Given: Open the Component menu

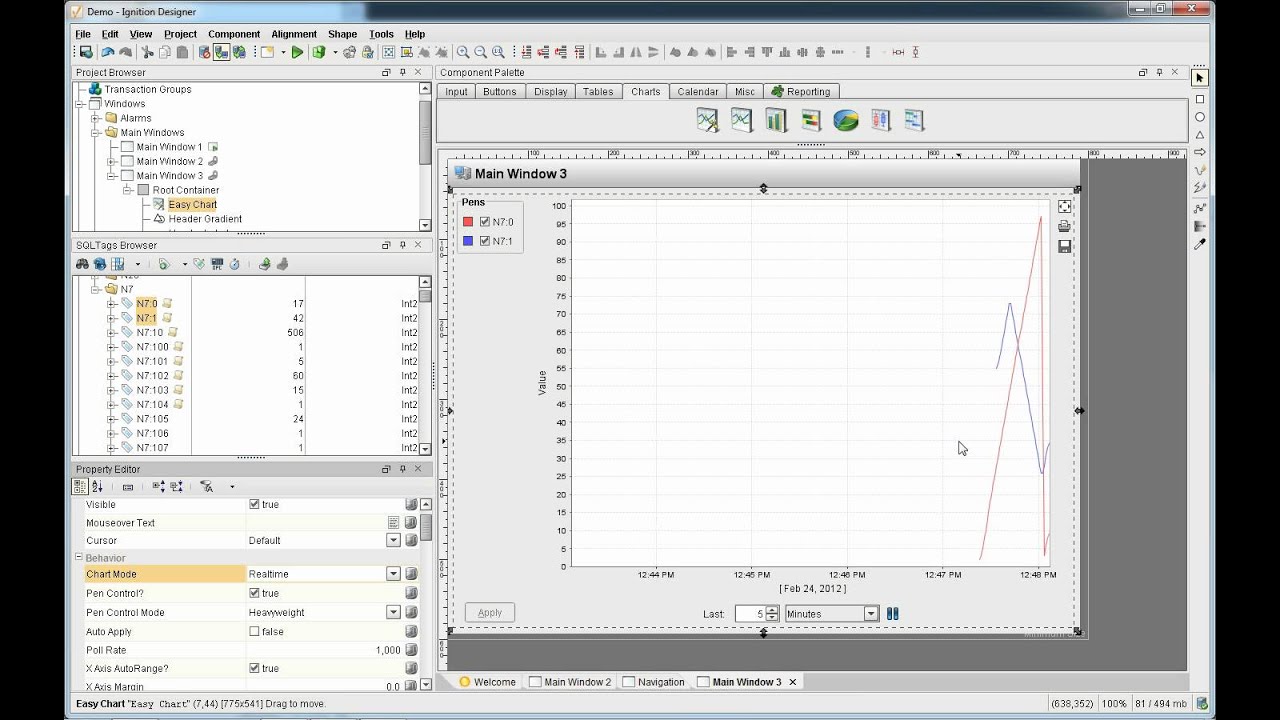Looking at the screenshot, I should click(234, 34).
